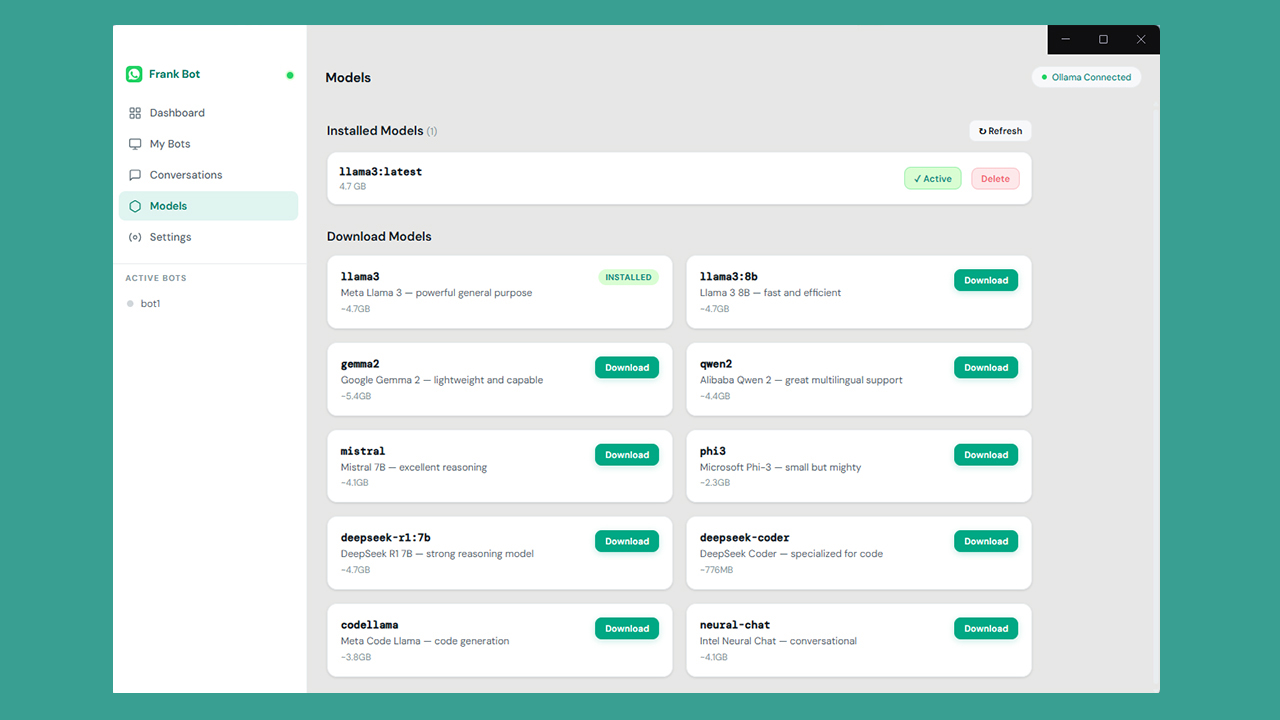Download the deepseek-coder model

pyautogui.click(x=986, y=541)
